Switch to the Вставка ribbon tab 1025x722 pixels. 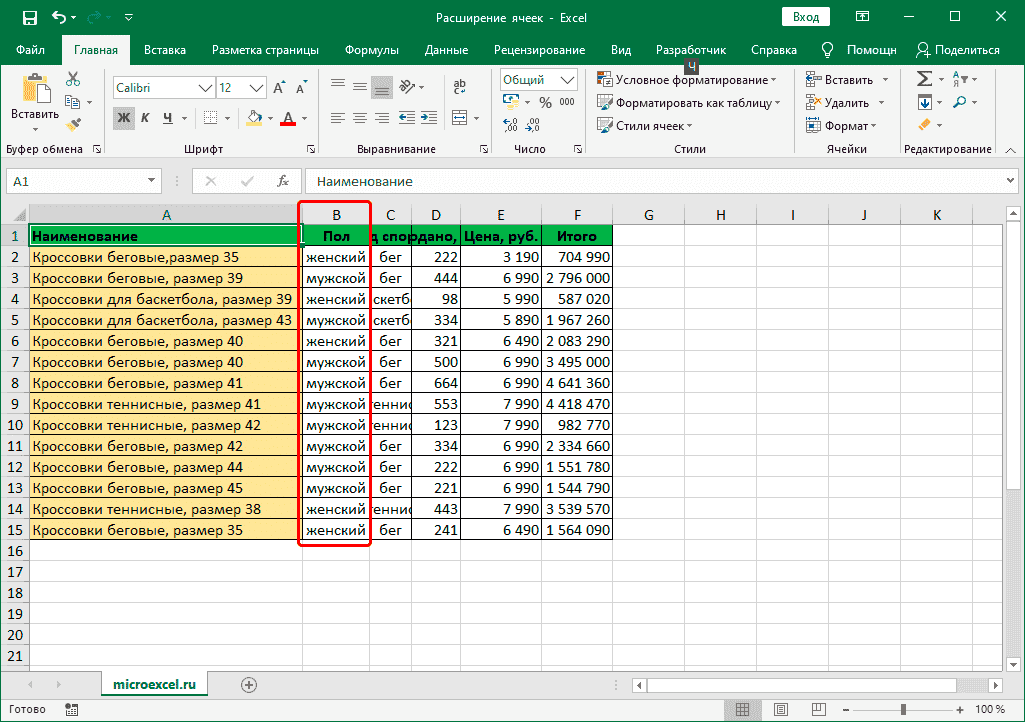coord(165,50)
